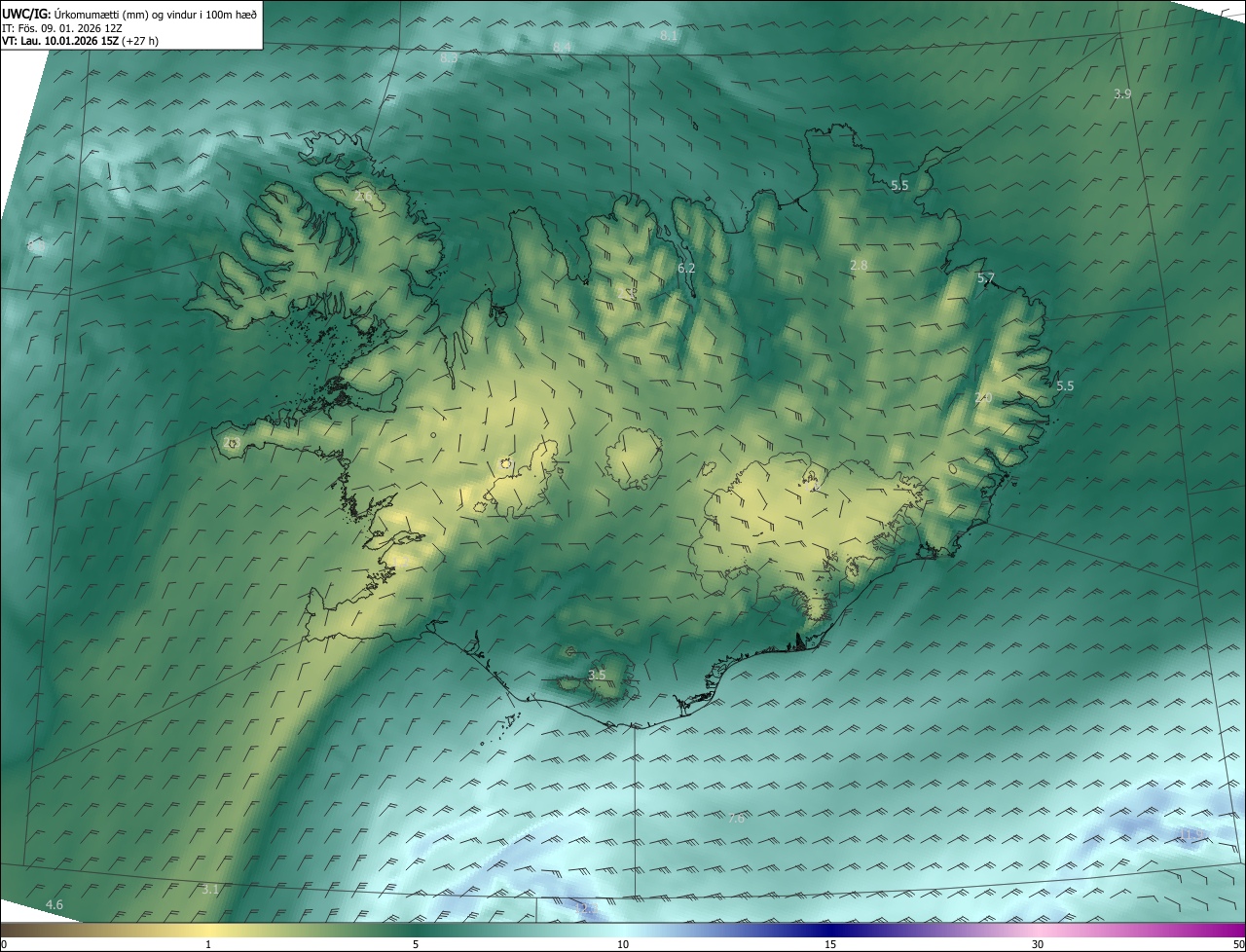Click the 8.3 value label on the map
This screenshot has width=1246, height=952.
coord(449,58)
